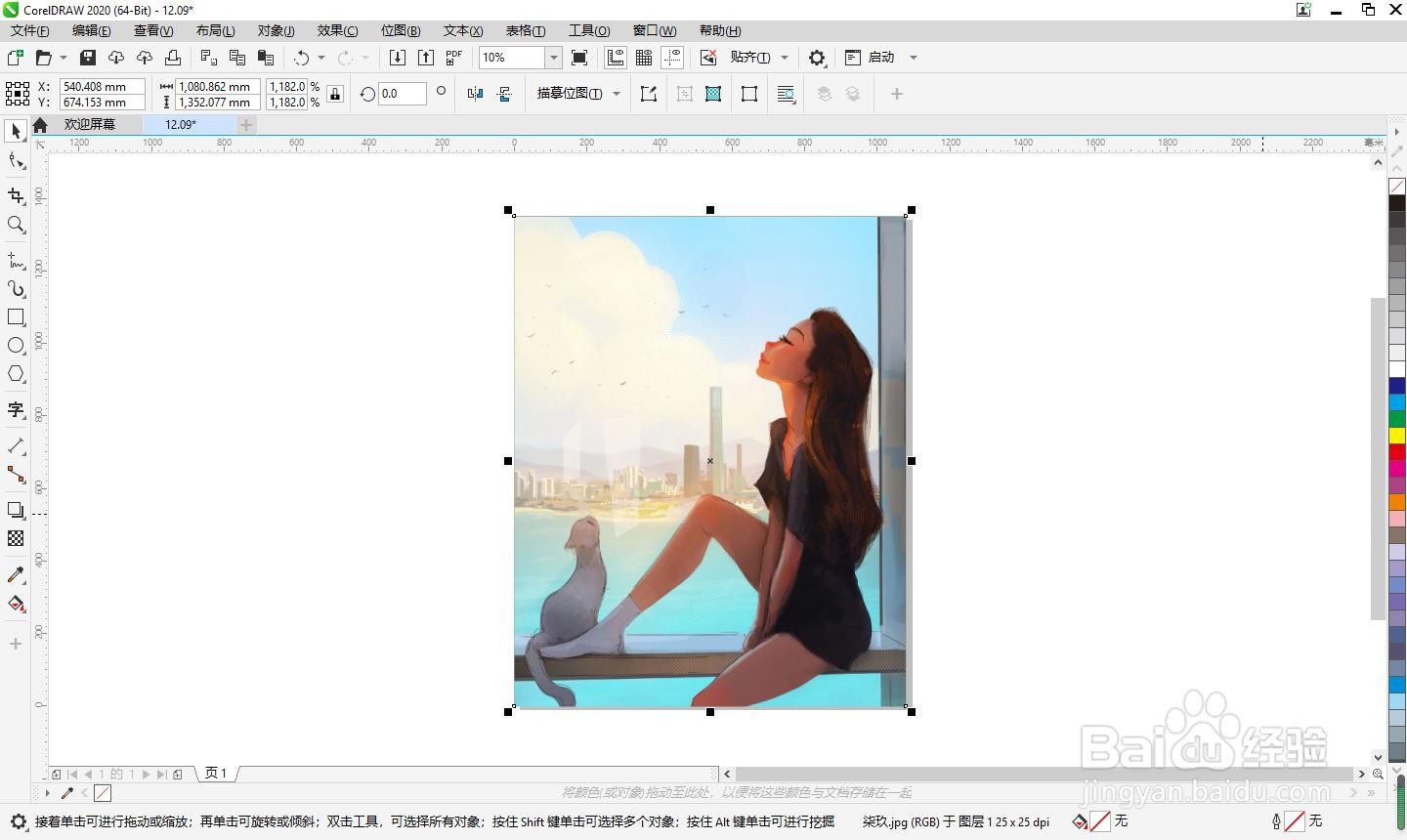Click the Home icon on the tab bar
Image resolution: width=1407 pixels, height=840 pixels.
point(40,125)
